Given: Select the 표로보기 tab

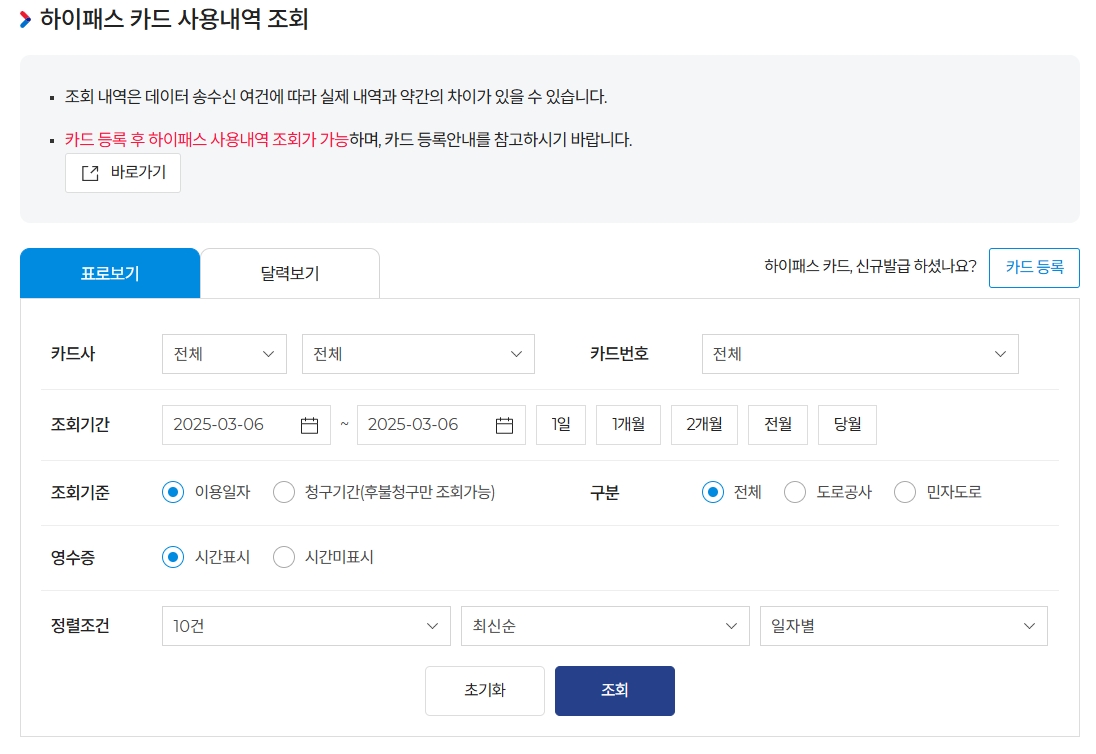Looking at the screenshot, I should pos(110,272).
